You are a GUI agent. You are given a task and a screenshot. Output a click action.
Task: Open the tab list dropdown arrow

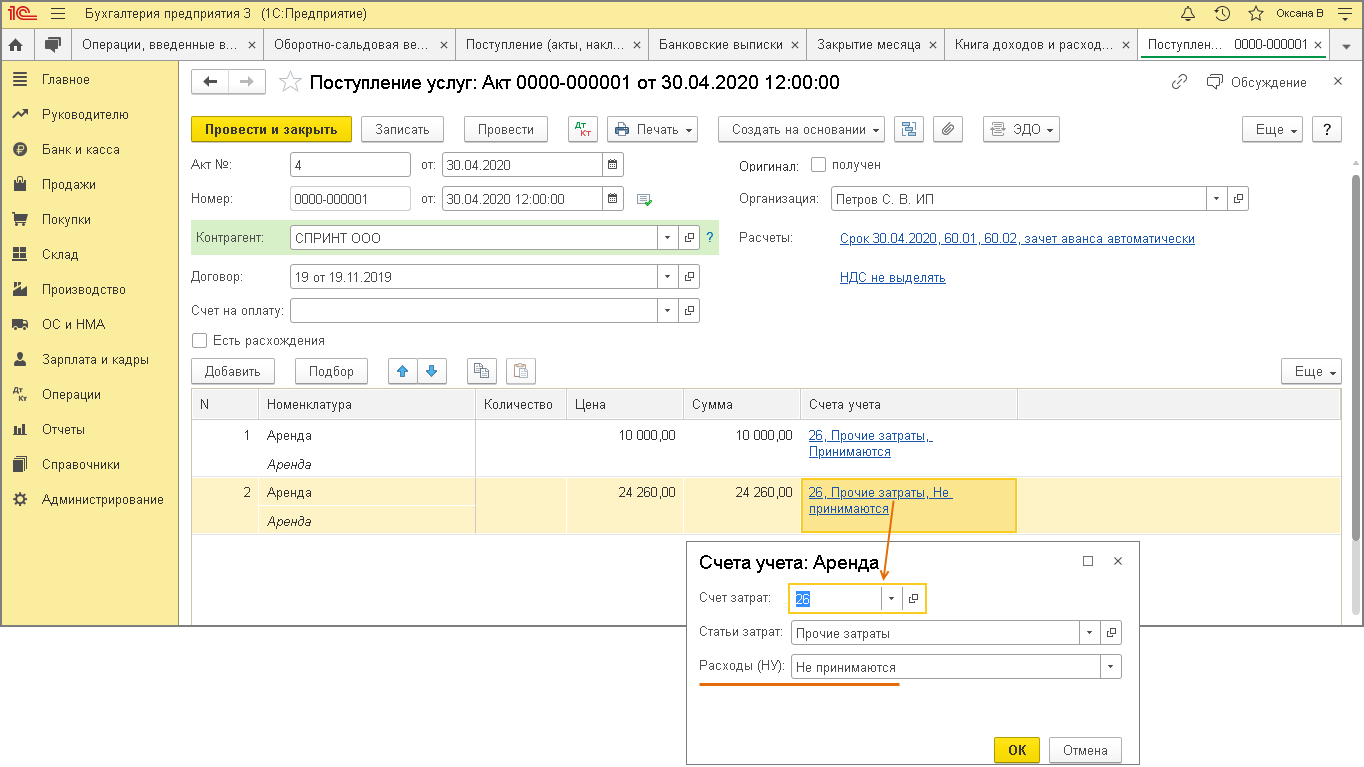click(x=1347, y=45)
